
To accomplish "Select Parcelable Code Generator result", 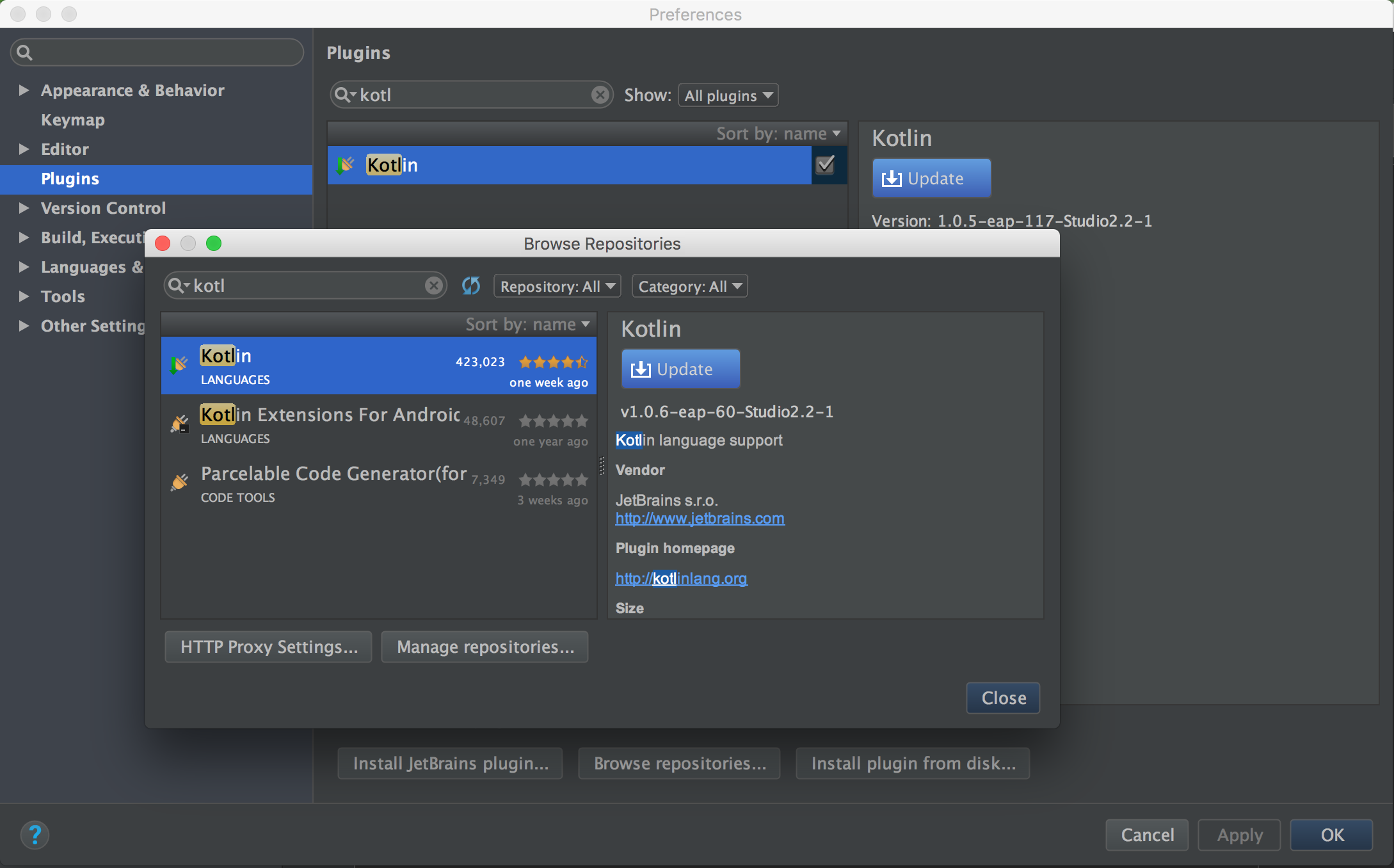I will click(379, 483).
